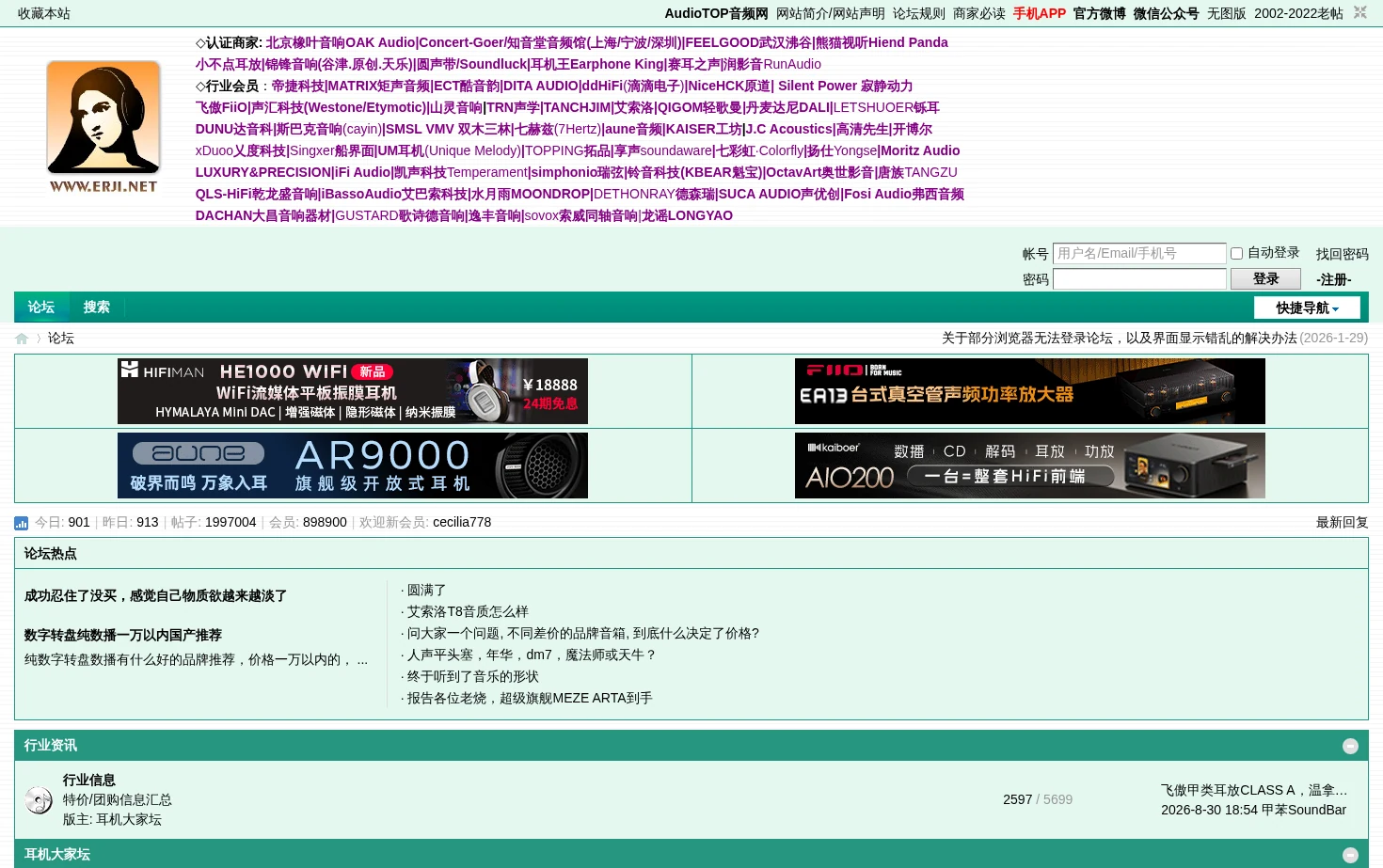Open hot thread 成功忍住了没买
Screen dimensions: 1383x868
pyautogui.click(x=155, y=595)
